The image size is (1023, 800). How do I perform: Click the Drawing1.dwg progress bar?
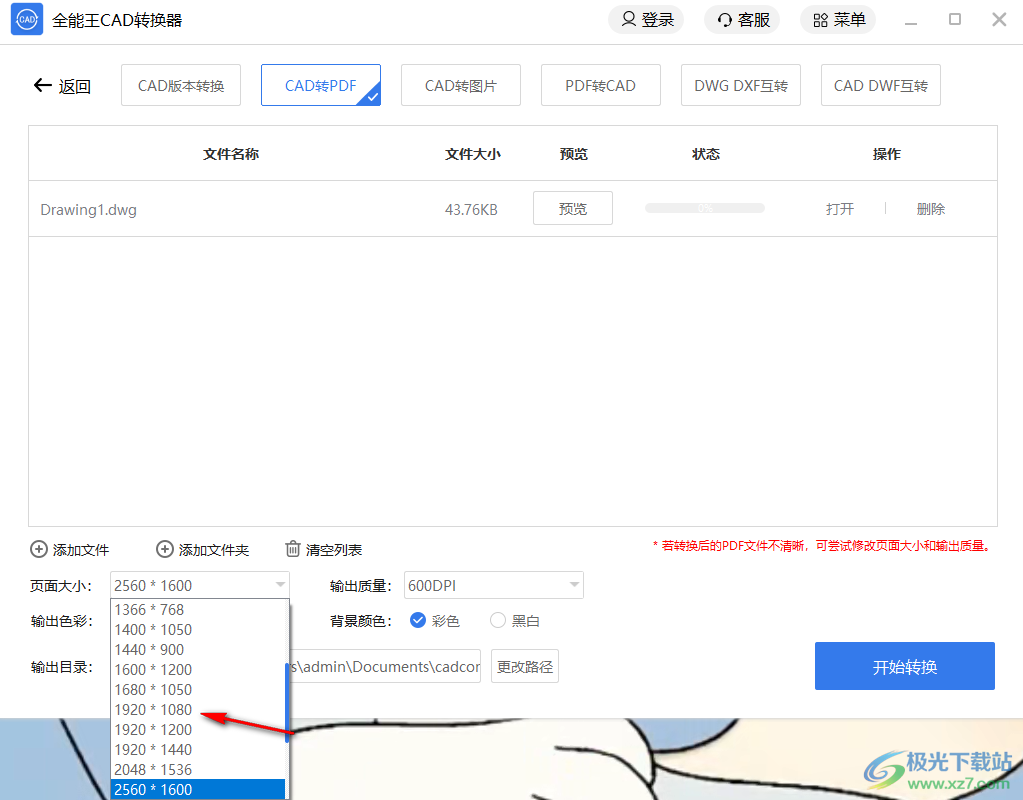705,208
